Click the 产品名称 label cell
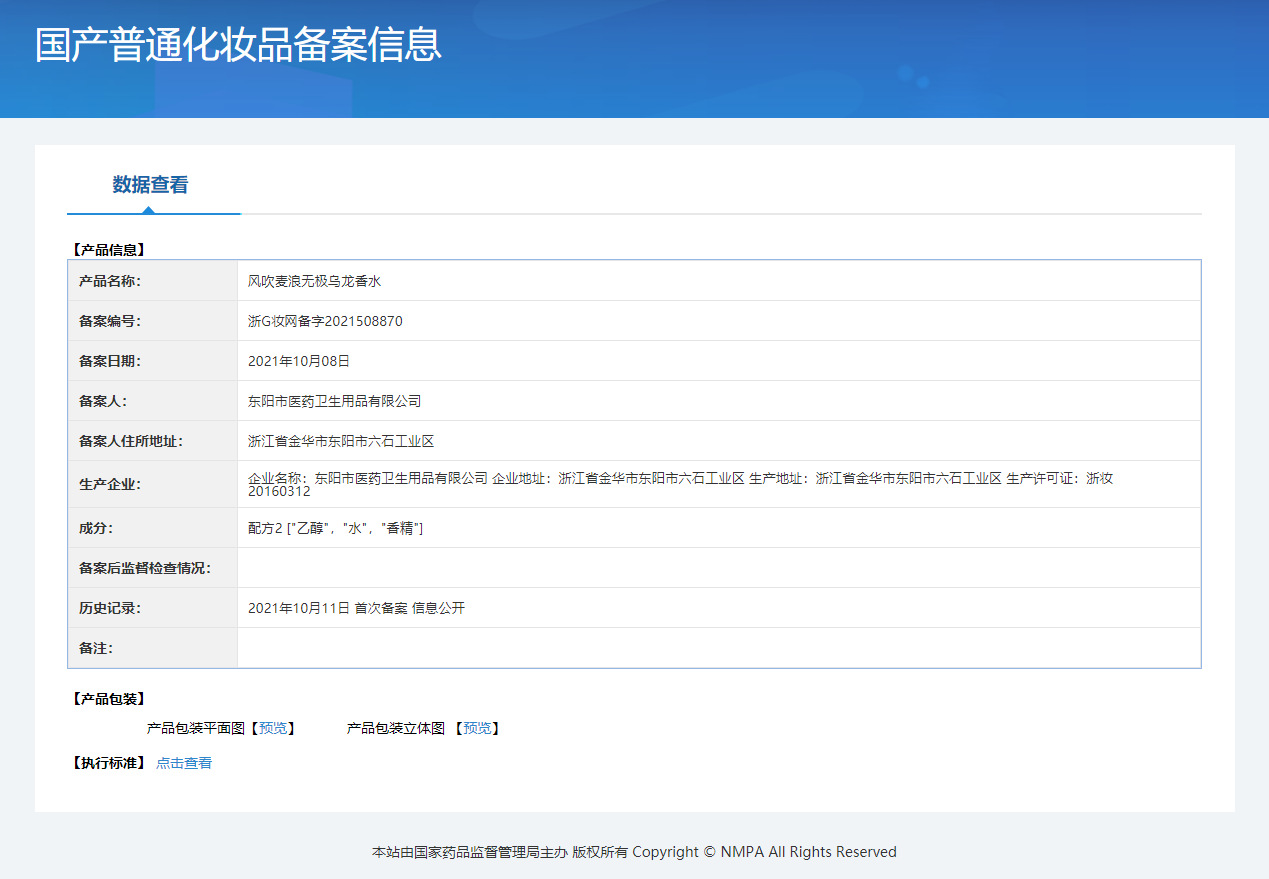This screenshot has height=879, width=1269. tap(153, 281)
